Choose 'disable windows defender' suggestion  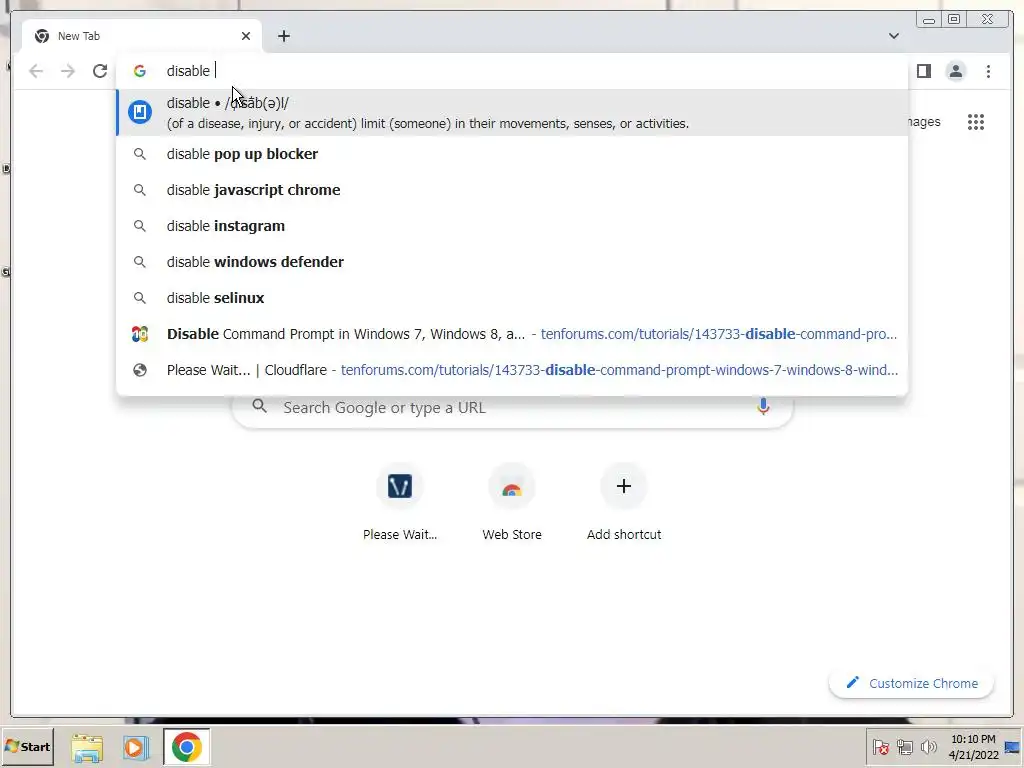point(512,262)
